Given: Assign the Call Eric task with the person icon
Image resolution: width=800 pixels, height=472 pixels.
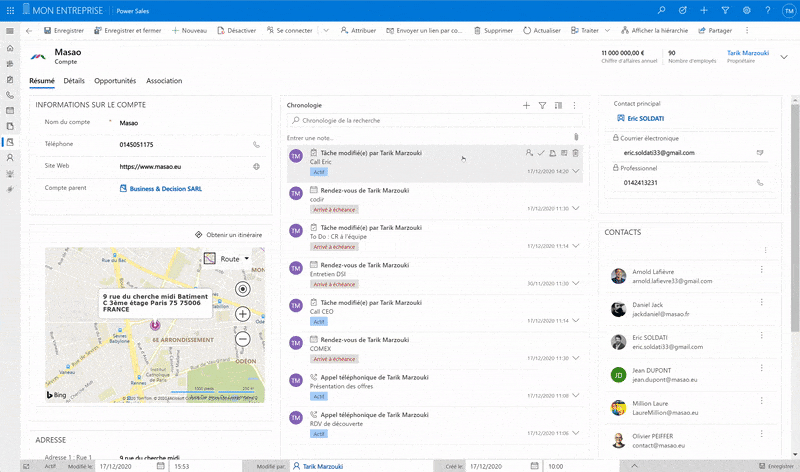Looking at the screenshot, I should point(529,153).
